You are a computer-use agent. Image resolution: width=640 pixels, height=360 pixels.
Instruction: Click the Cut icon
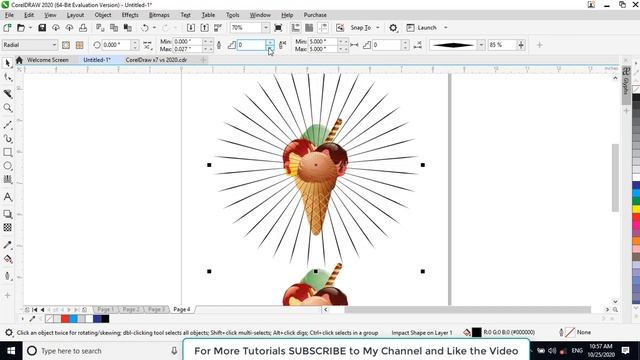100,28
